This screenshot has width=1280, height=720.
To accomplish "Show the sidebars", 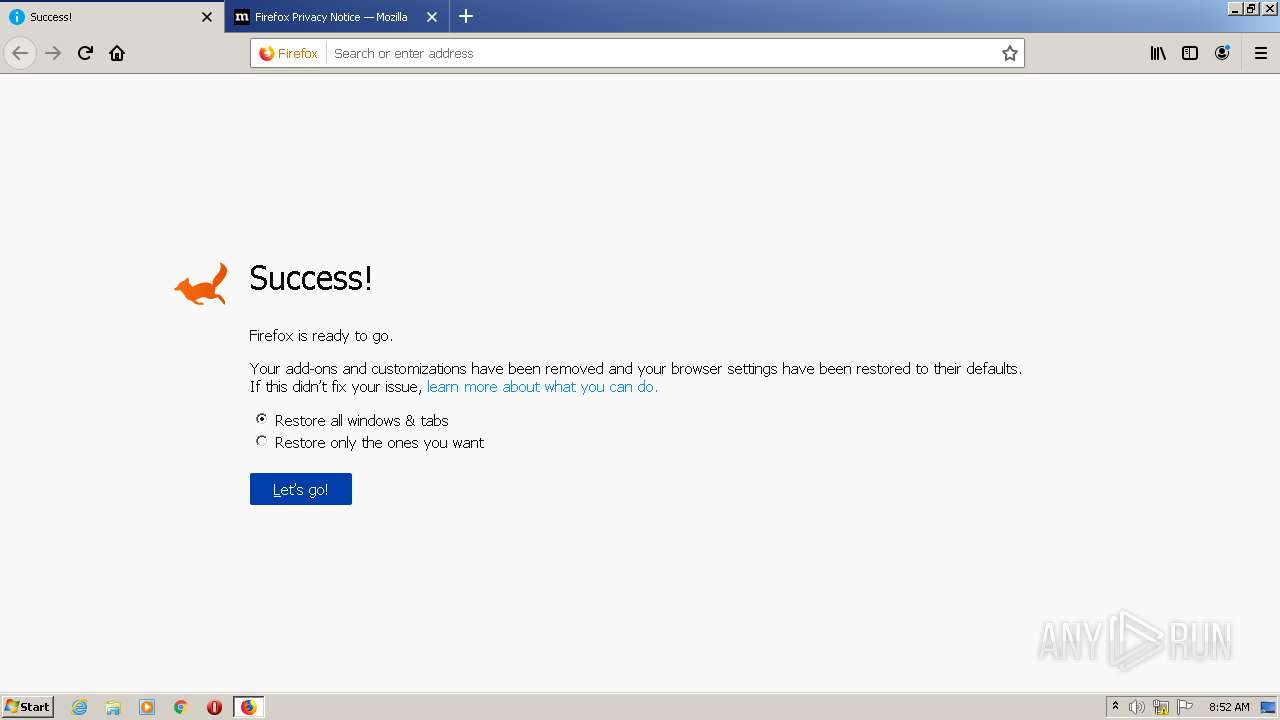I will coord(1190,53).
